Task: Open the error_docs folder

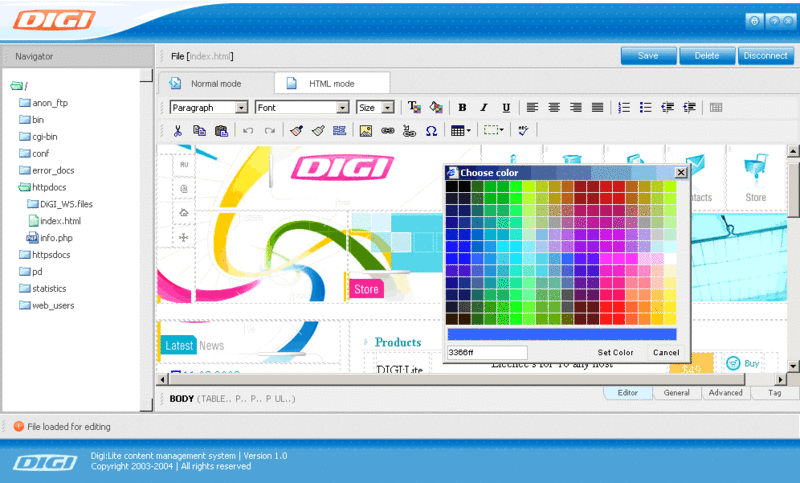Action: pyautogui.click(x=46, y=170)
